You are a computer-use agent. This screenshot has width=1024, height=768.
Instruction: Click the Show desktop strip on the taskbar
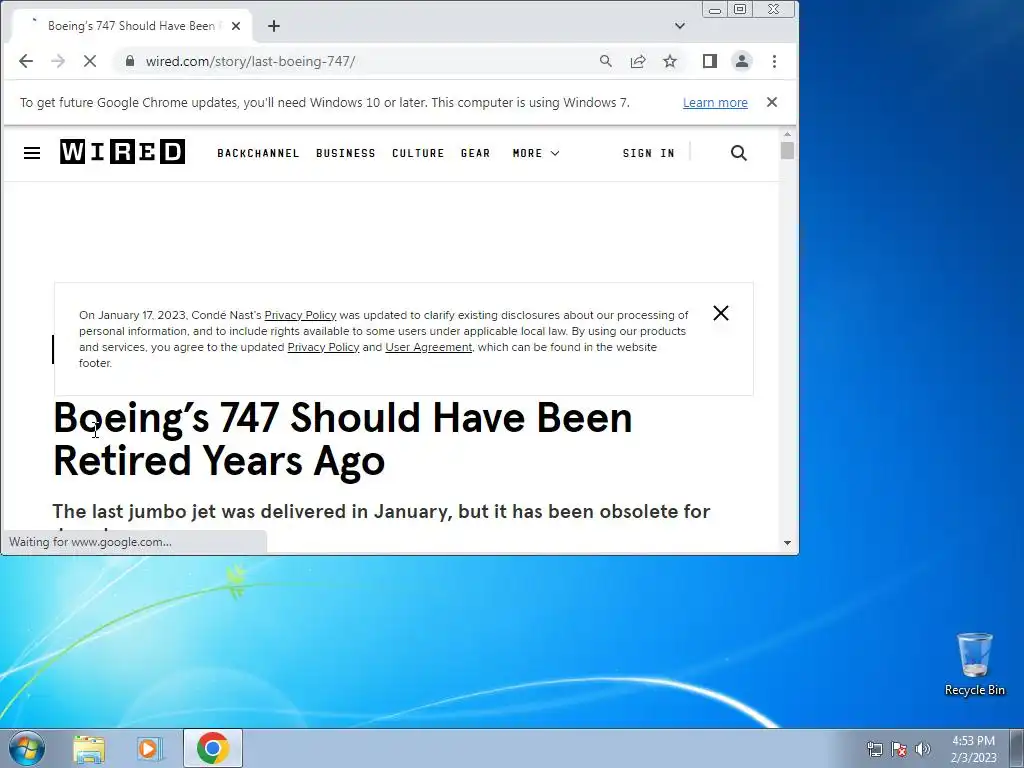[1017, 748]
